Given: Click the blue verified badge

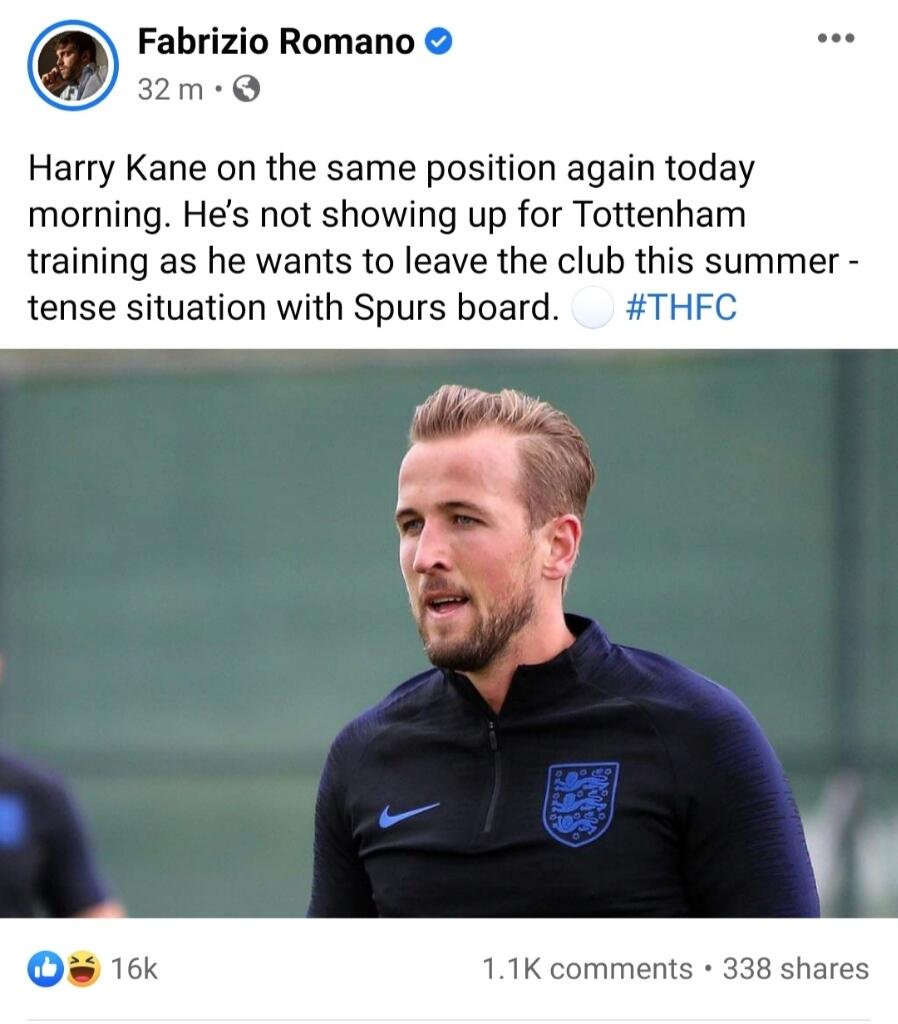Looking at the screenshot, I should (x=439, y=41).
